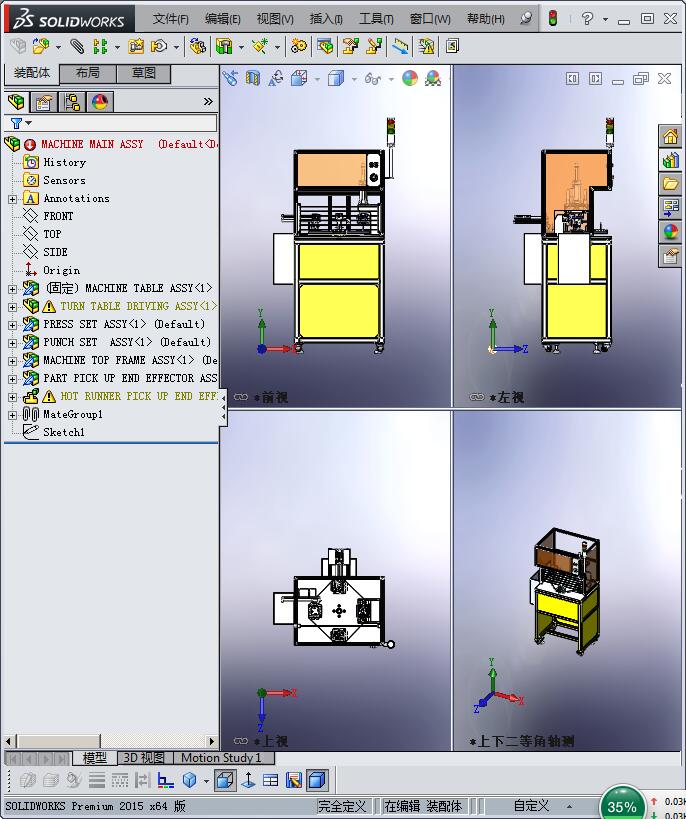Click the Bill of Materials icon

(325, 46)
